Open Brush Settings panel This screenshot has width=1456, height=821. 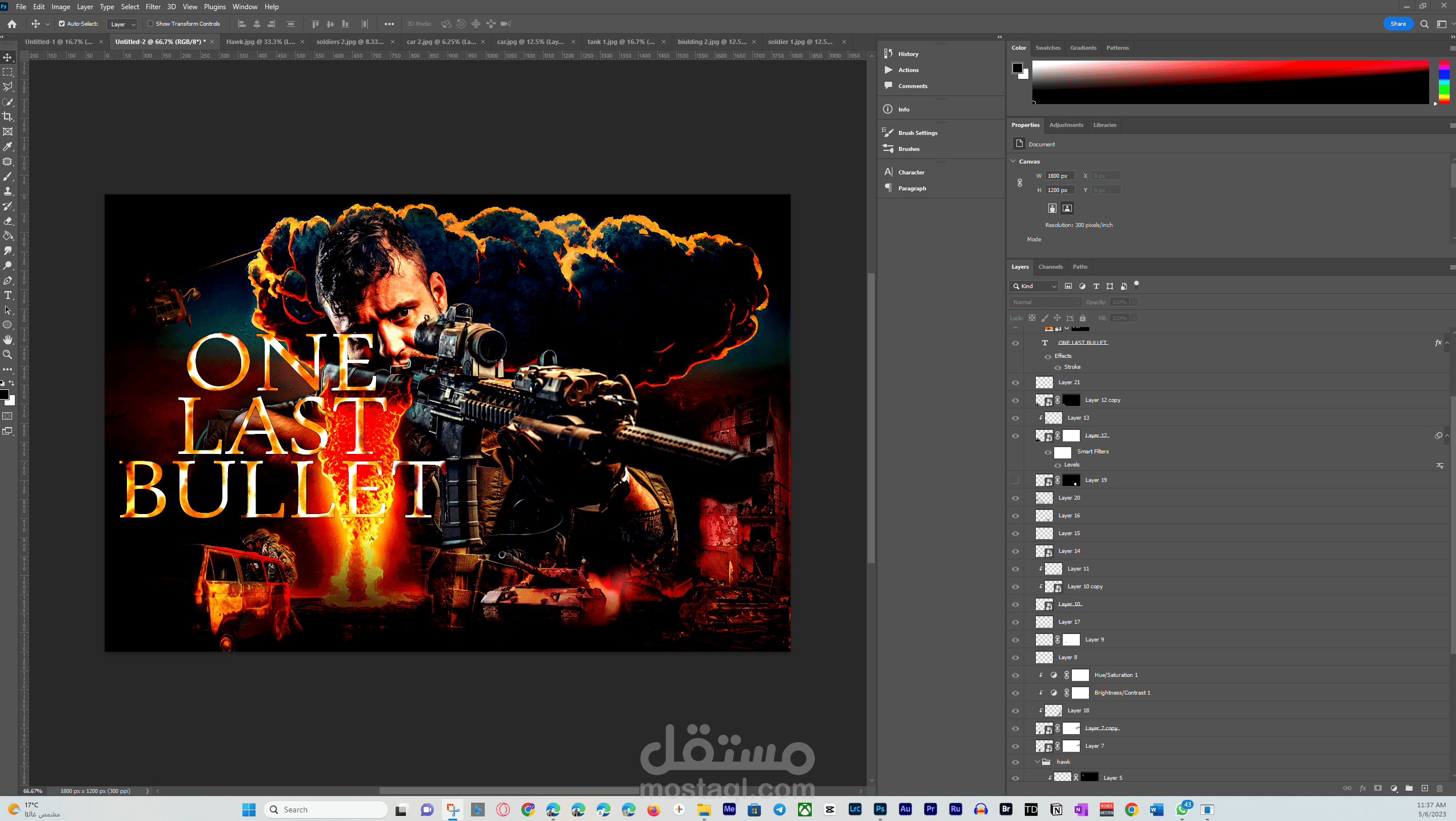click(917, 133)
